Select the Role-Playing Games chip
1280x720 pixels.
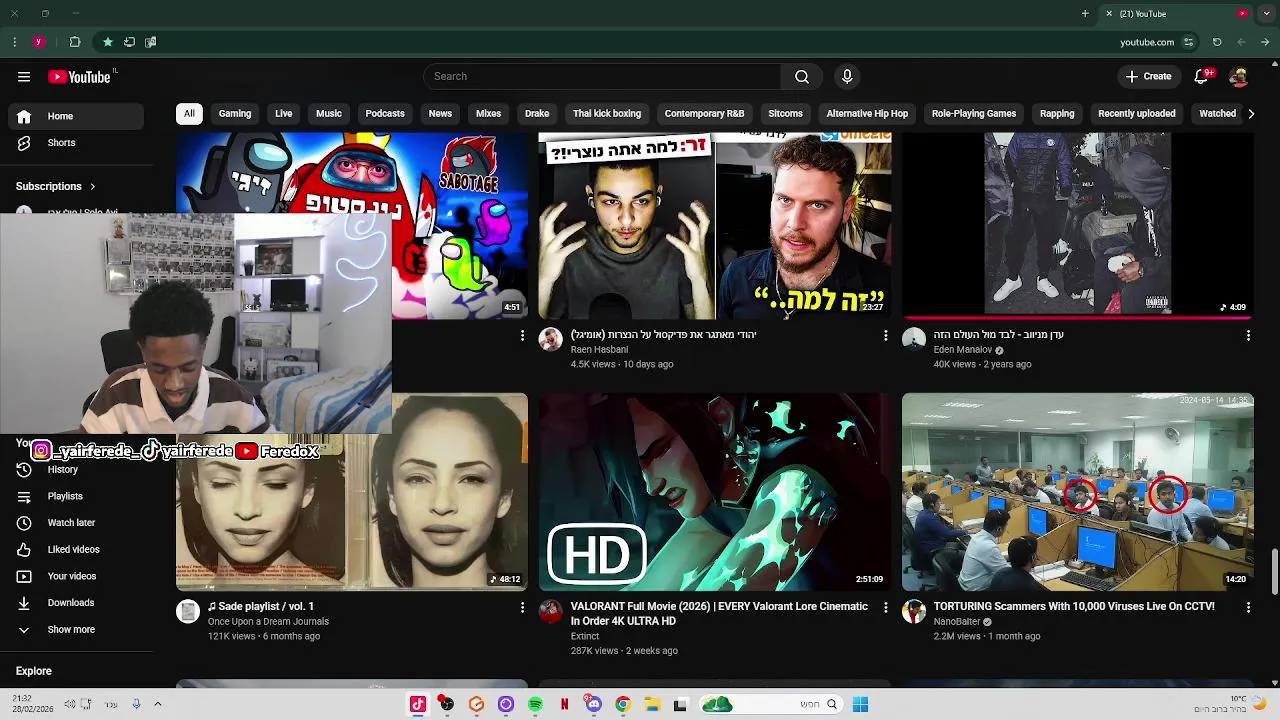tap(974, 113)
